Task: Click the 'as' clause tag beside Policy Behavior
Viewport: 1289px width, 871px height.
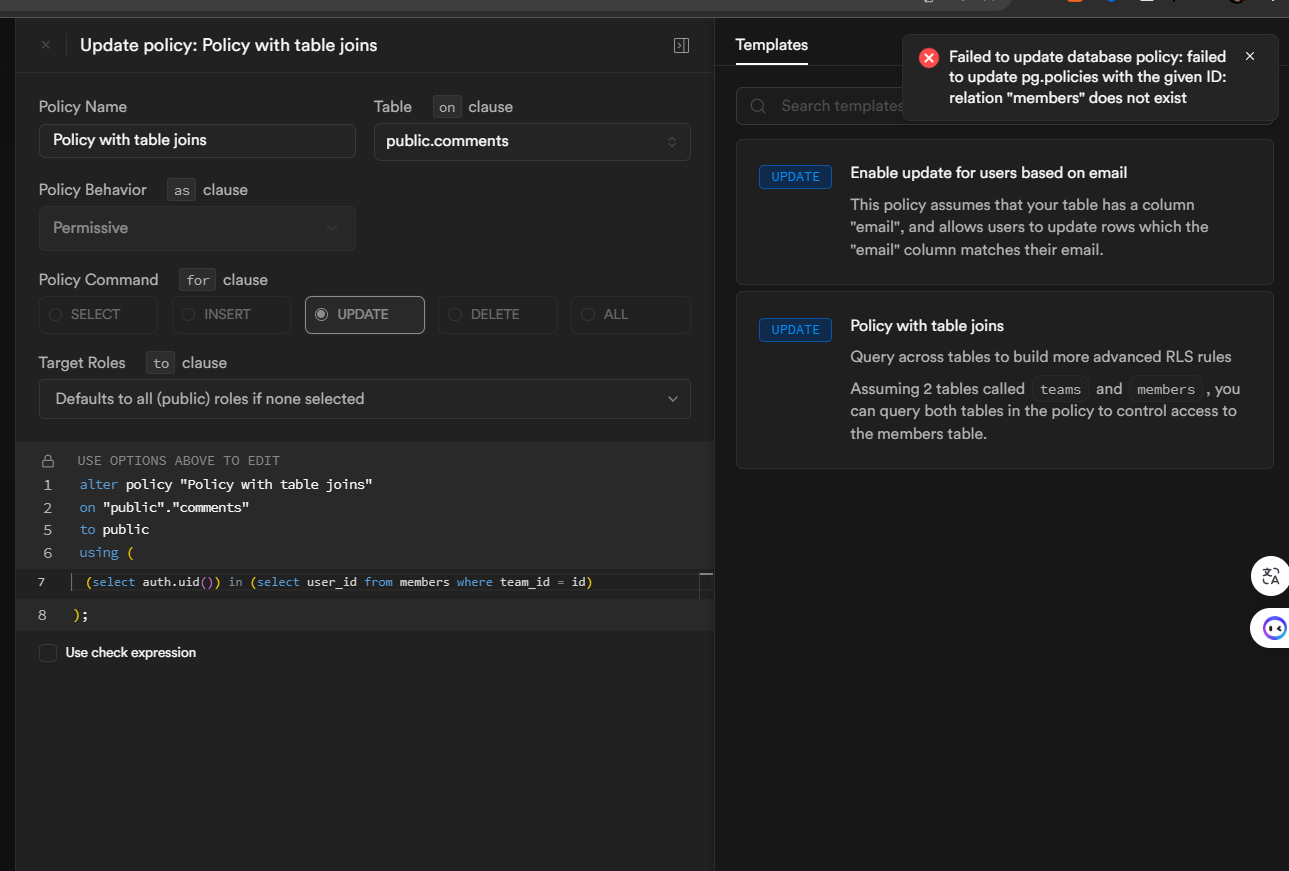Action: (181, 190)
